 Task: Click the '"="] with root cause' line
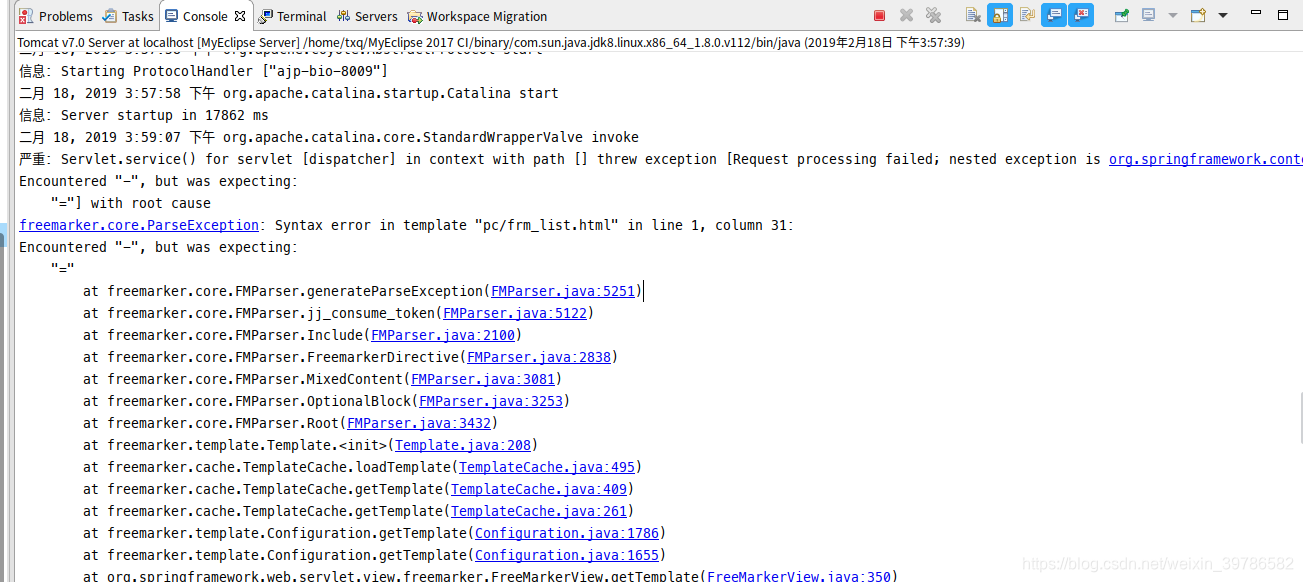coord(131,203)
